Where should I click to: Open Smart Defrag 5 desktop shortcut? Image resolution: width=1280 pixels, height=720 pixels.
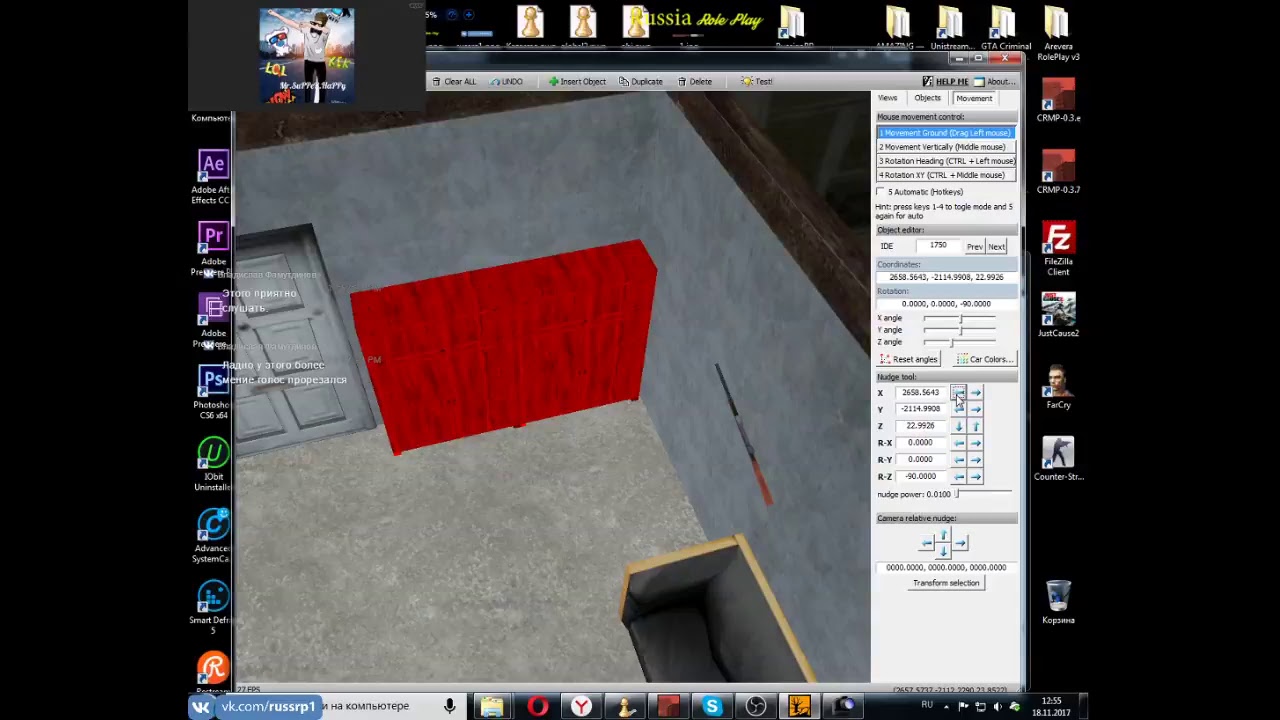click(x=212, y=608)
